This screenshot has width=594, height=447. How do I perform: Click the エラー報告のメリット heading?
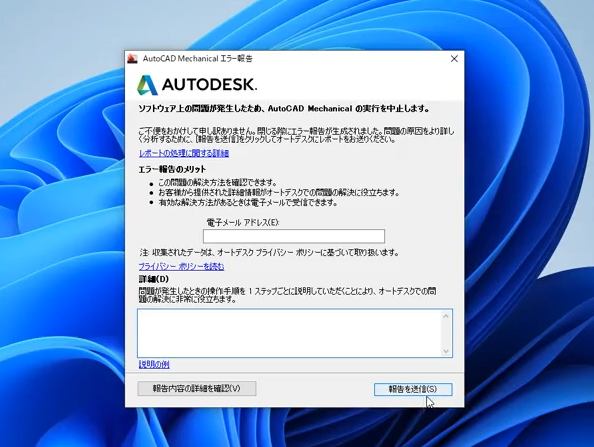[172, 169]
